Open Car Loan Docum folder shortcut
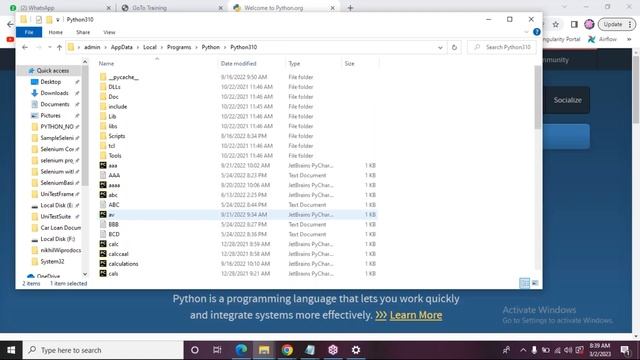 point(60,228)
